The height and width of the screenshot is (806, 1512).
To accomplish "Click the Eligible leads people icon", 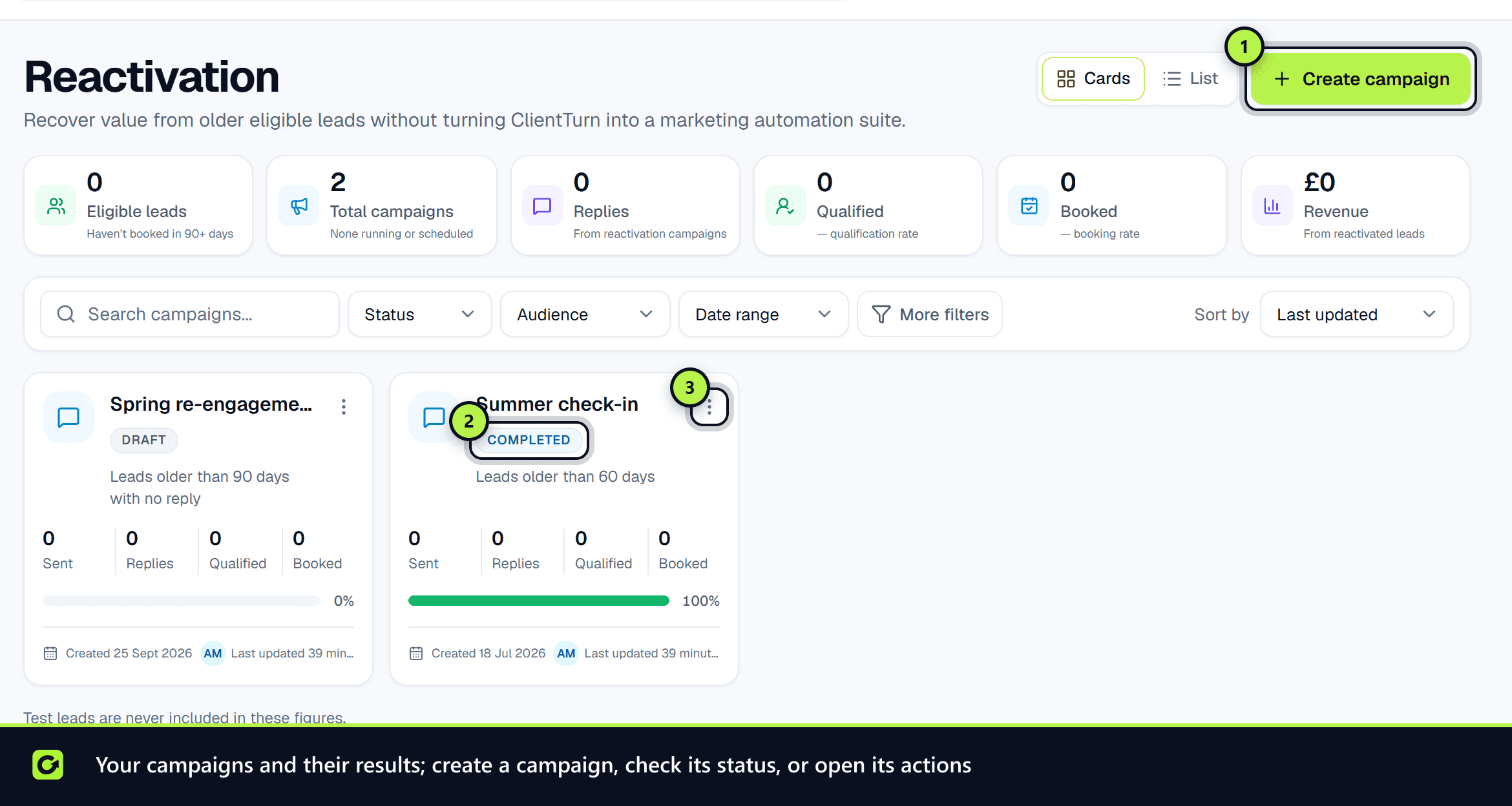I will (x=56, y=206).
